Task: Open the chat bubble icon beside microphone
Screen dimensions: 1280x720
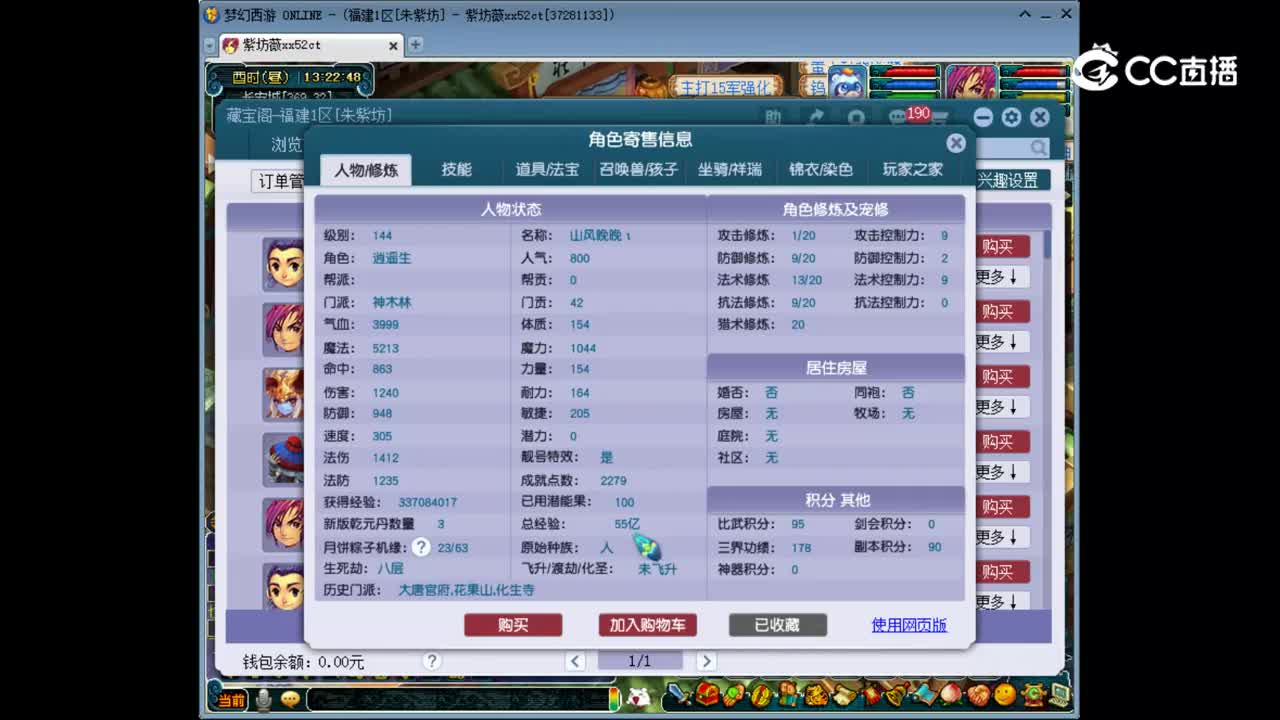Action: pos(290,699)
